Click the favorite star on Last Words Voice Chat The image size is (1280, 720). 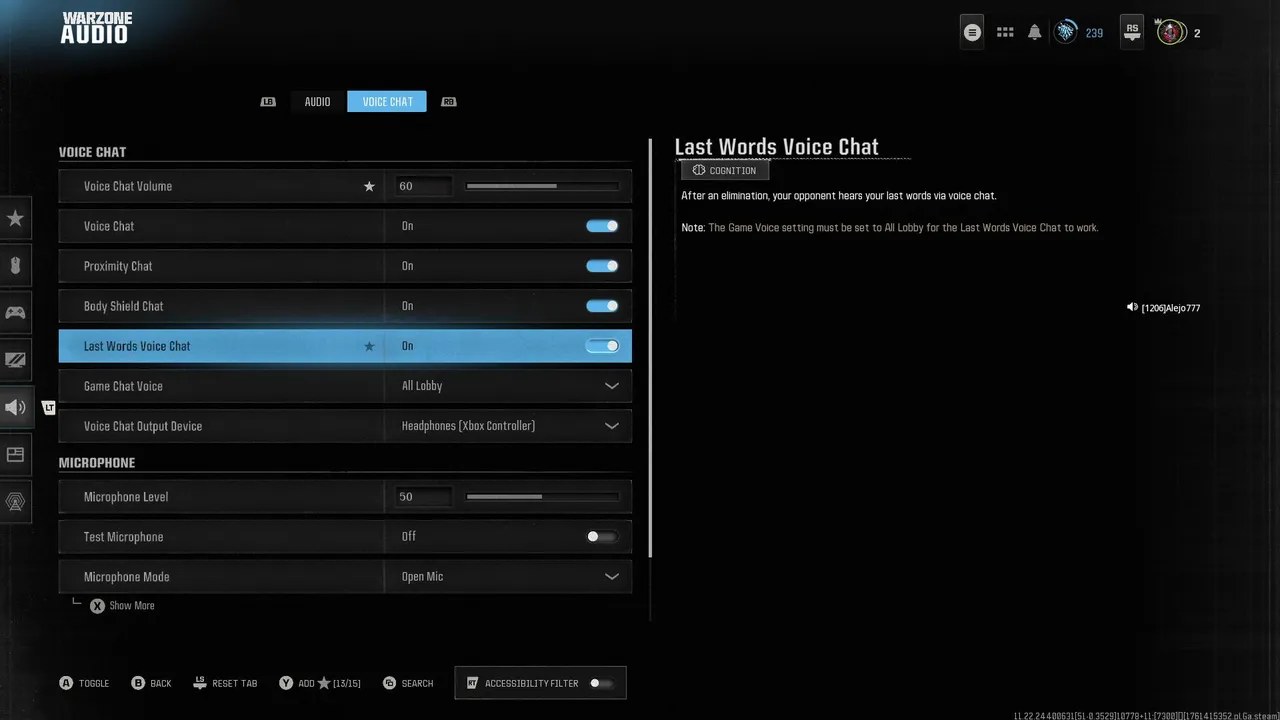tap(369, 346)
